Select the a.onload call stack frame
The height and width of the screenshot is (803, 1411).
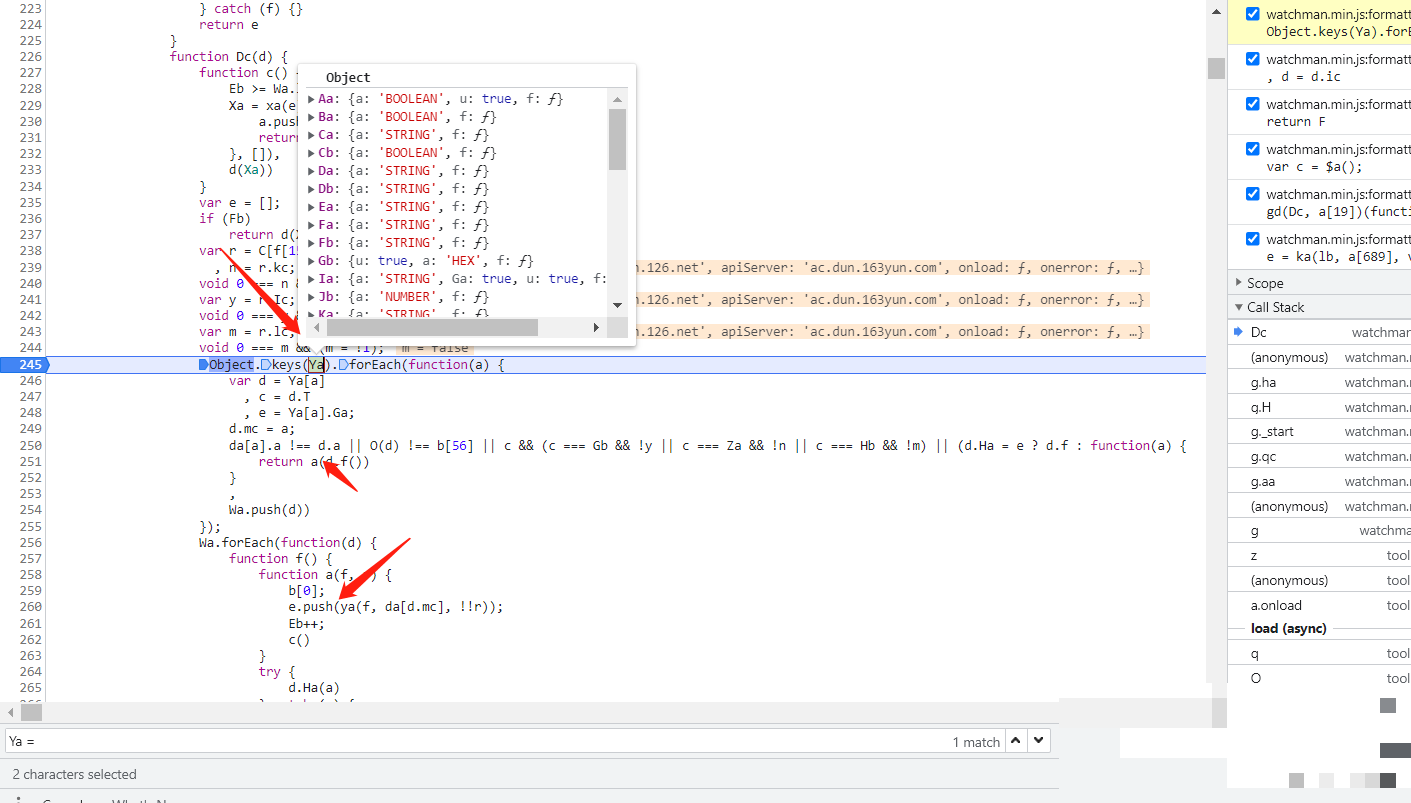pyautogui.click(x=1276, y=605)
